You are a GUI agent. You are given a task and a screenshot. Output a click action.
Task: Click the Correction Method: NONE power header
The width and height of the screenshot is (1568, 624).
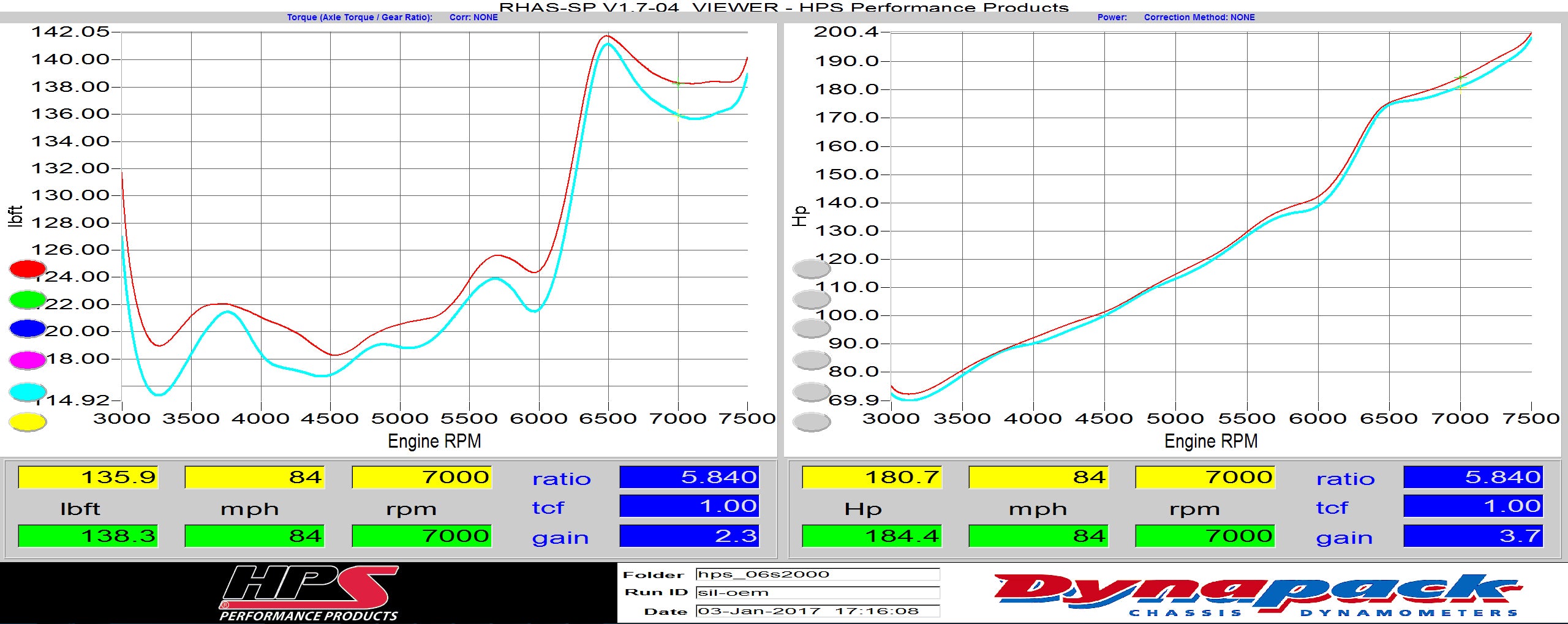(x=1199, y=17)
